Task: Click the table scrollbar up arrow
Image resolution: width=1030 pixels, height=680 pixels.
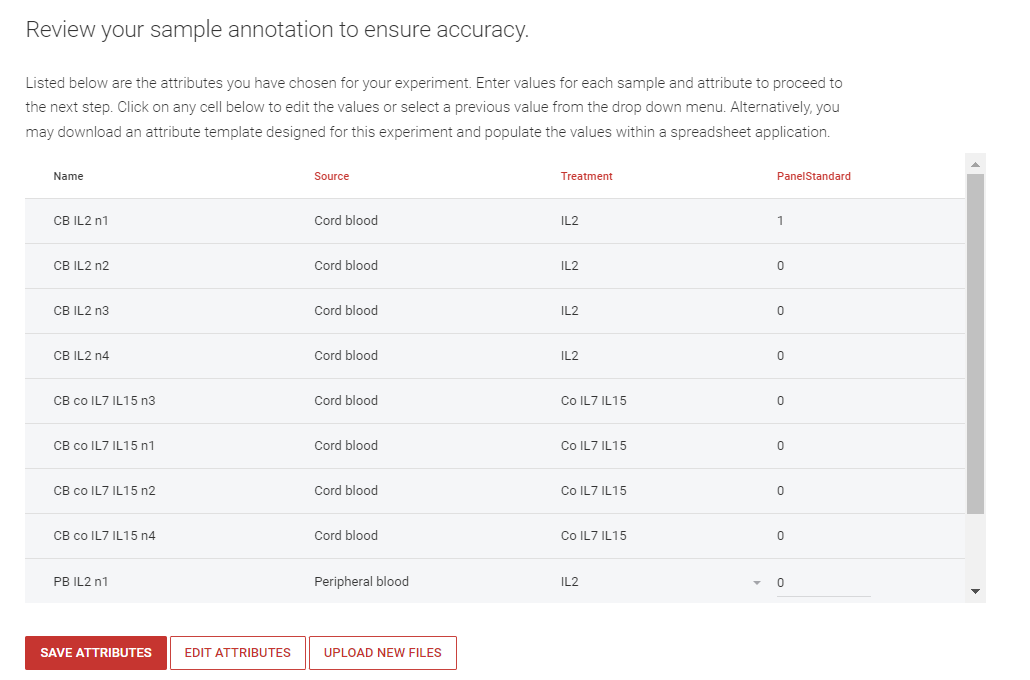Action: [x=975, y=164]
